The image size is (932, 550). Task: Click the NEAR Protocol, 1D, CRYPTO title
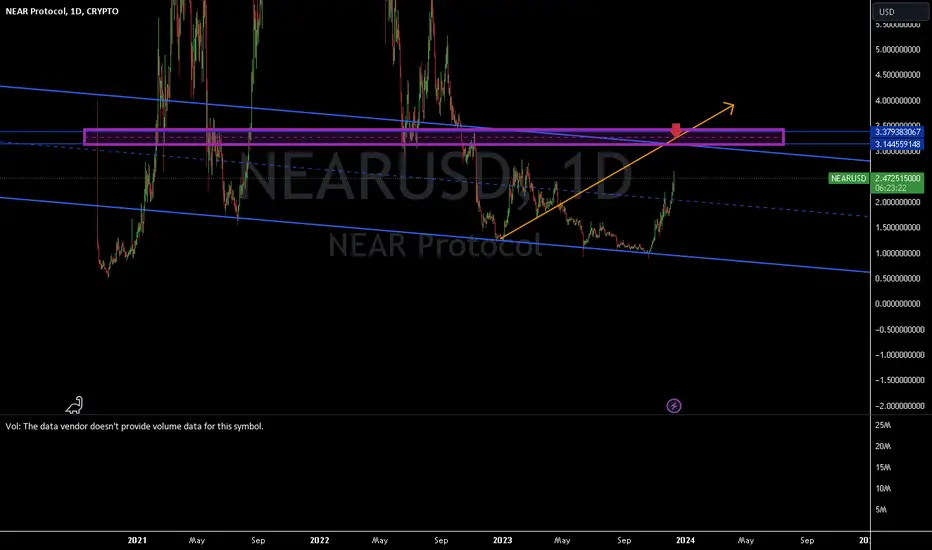[62, 11]
